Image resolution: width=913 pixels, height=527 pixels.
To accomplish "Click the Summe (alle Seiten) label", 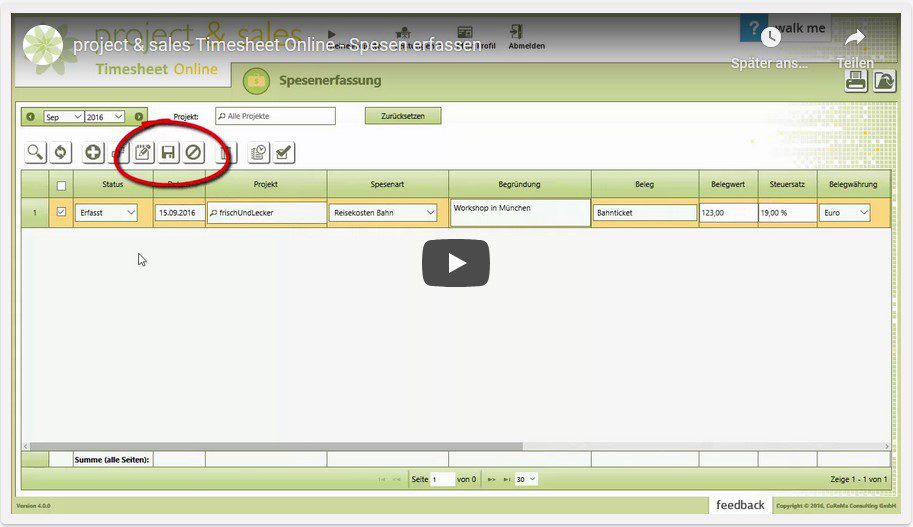I will [x=112, y=459].
